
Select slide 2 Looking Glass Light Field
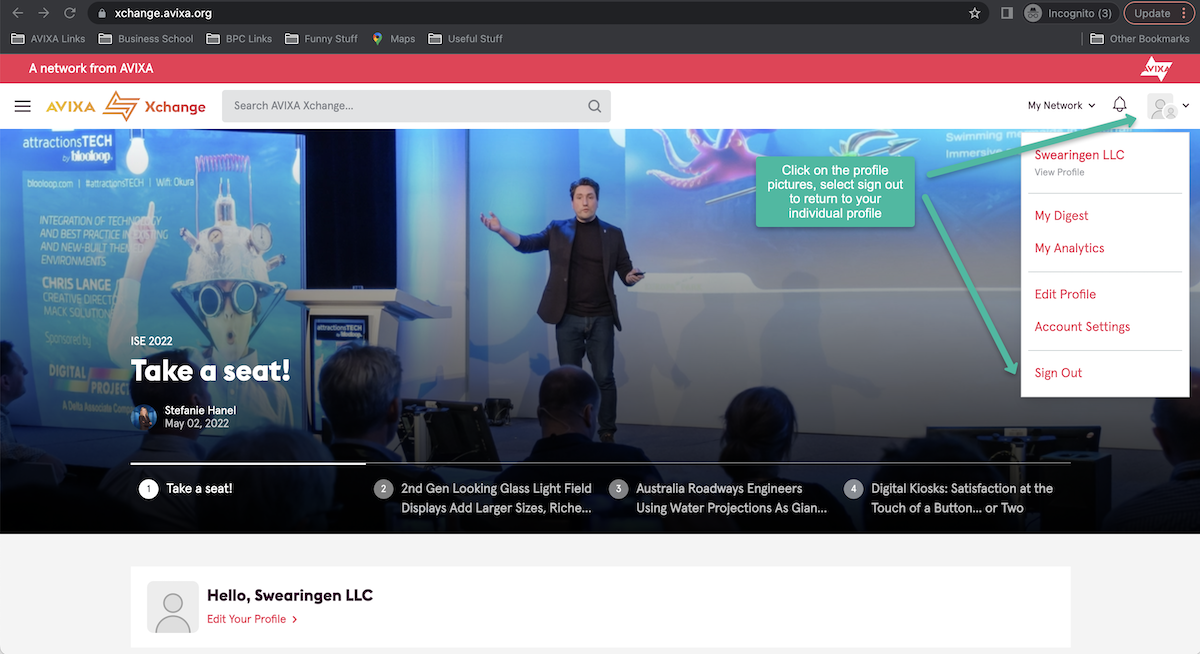pyautogui.click(x=484, y=498)
